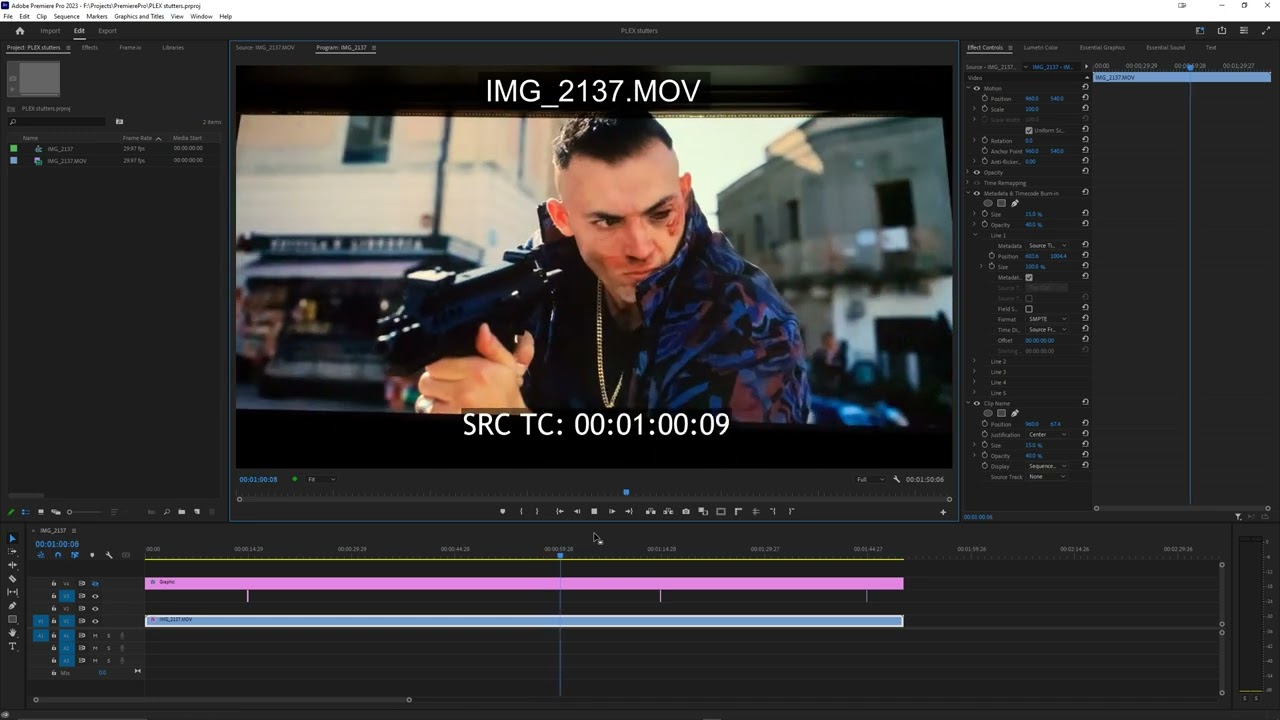This screenshot has width=1280, height=720.
Task: Open Export workspace
Action: pos(107,31)
